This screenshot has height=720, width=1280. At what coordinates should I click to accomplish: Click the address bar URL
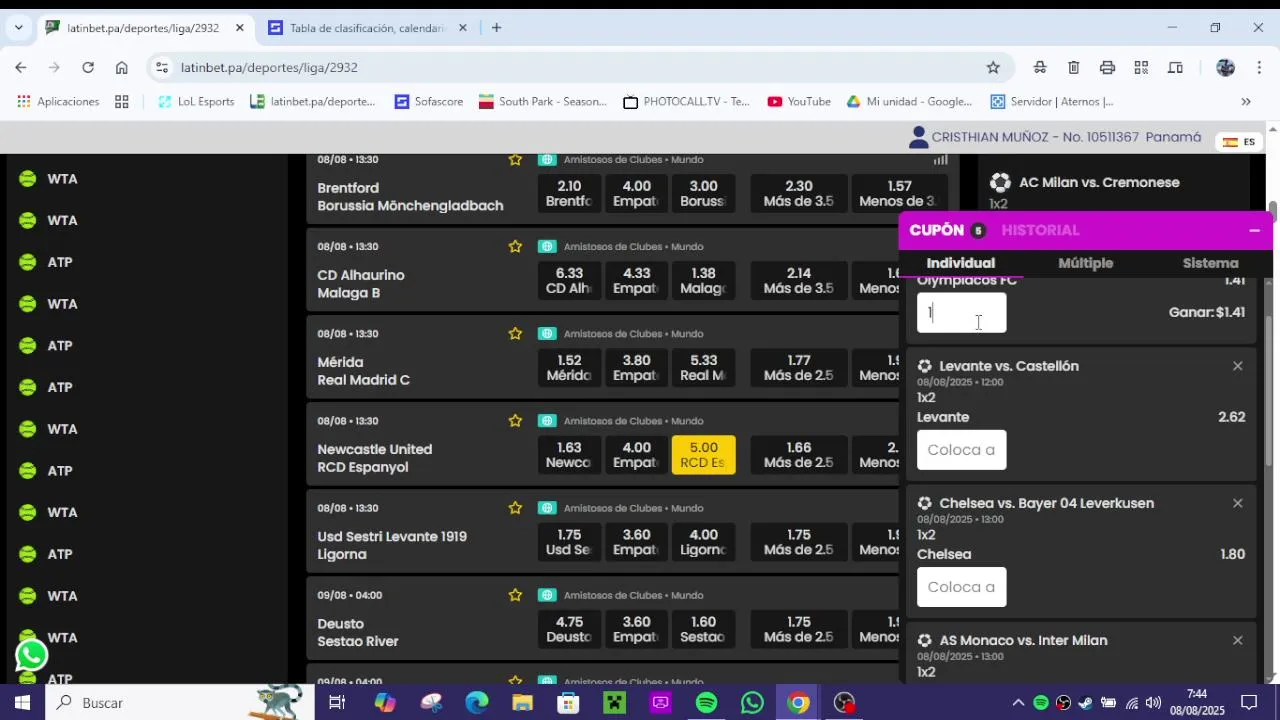coord(269,67)
